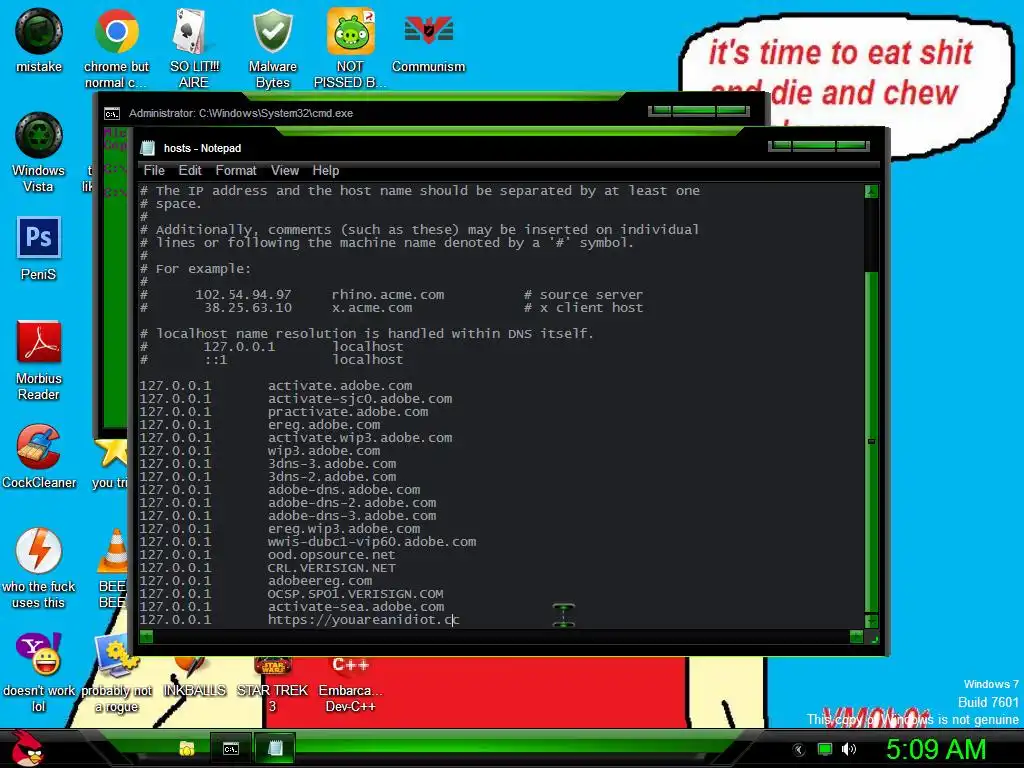Viewport: 1024px width, 768px height.
Task: Click the 'OCSP.SPO1.VERISIGN.COM' entry
Action: coord(355,594)
